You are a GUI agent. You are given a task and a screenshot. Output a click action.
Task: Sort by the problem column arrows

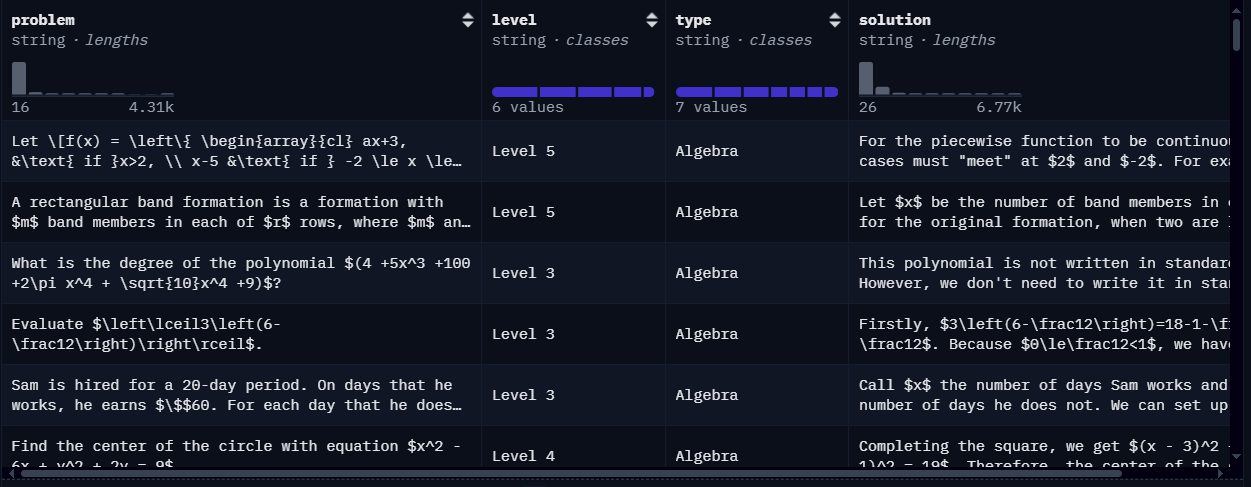(468, 20)
